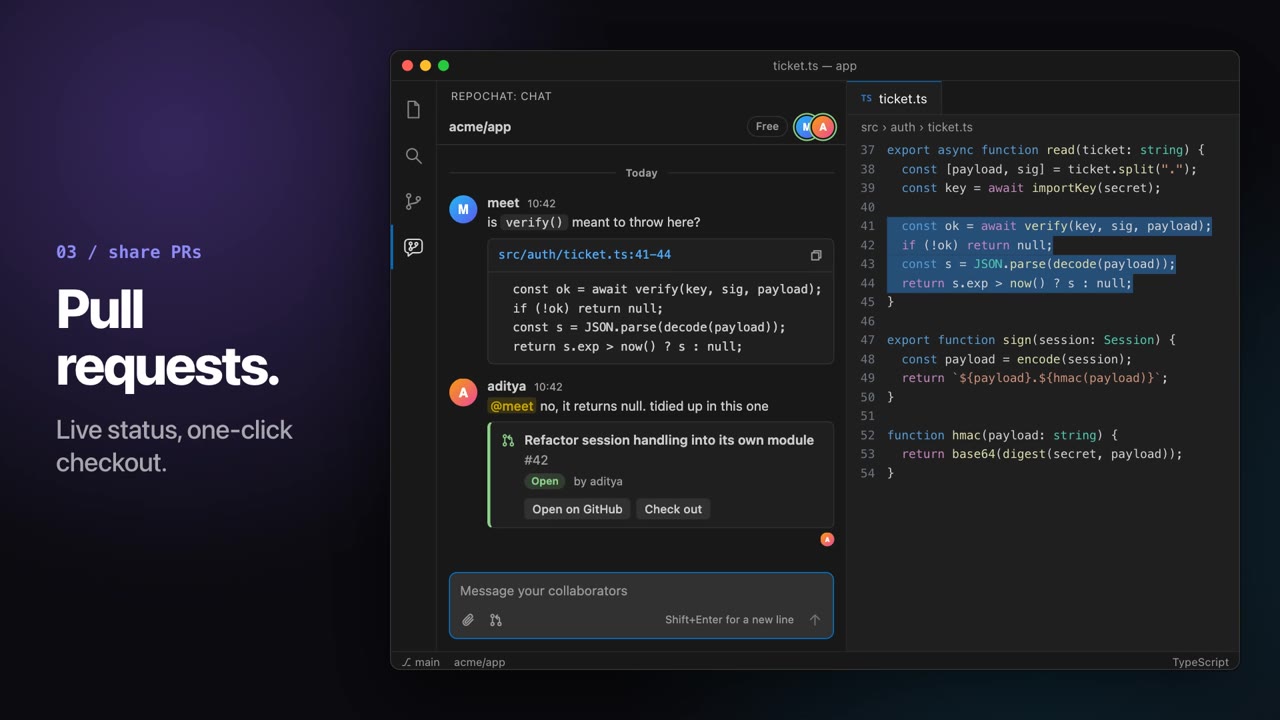1280x720 pixels.
Task: Click the share pull request icon in composer
Action: click(x=496, y=620)
